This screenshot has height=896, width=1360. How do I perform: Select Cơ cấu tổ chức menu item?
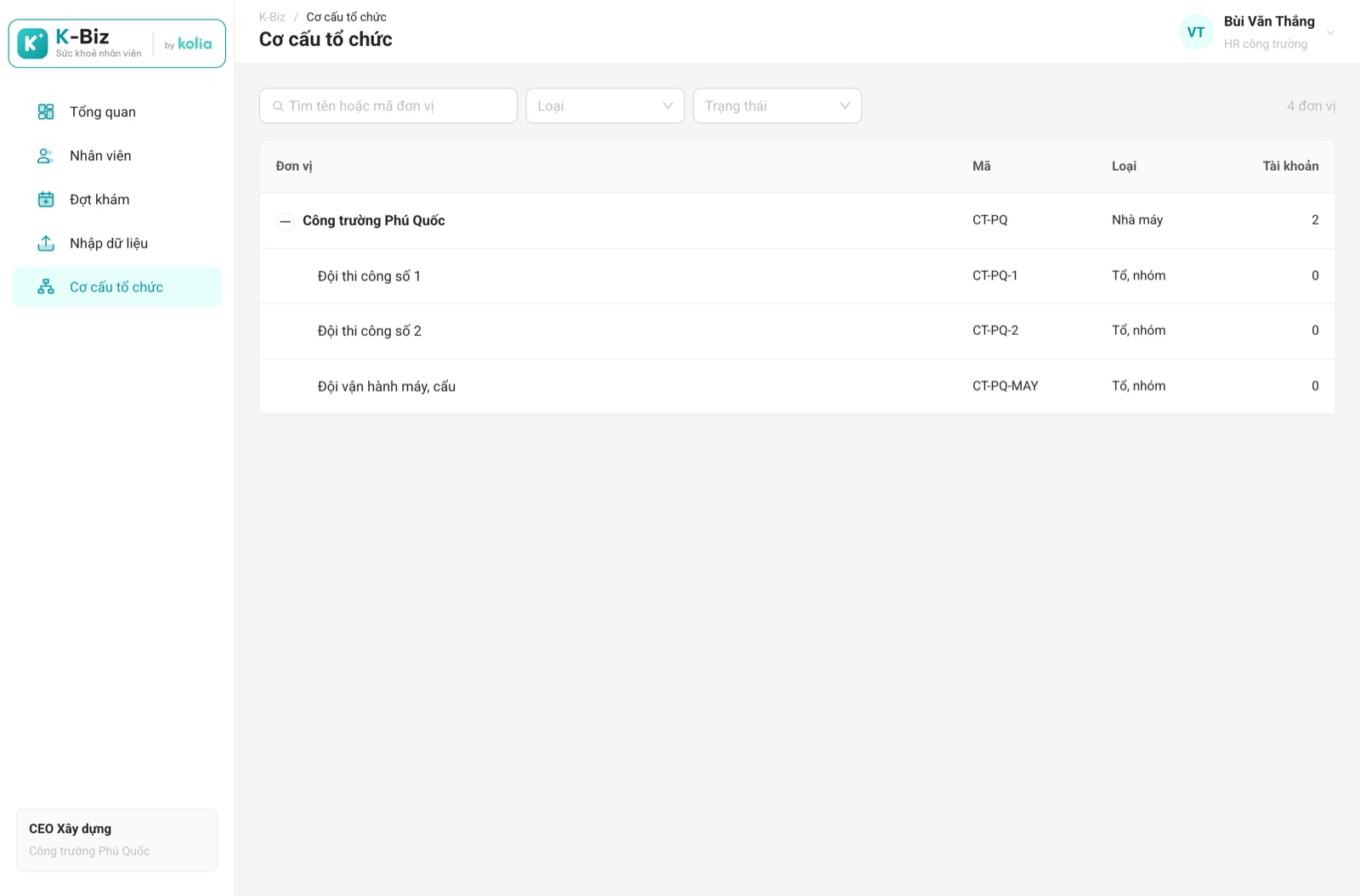[117, 287]
